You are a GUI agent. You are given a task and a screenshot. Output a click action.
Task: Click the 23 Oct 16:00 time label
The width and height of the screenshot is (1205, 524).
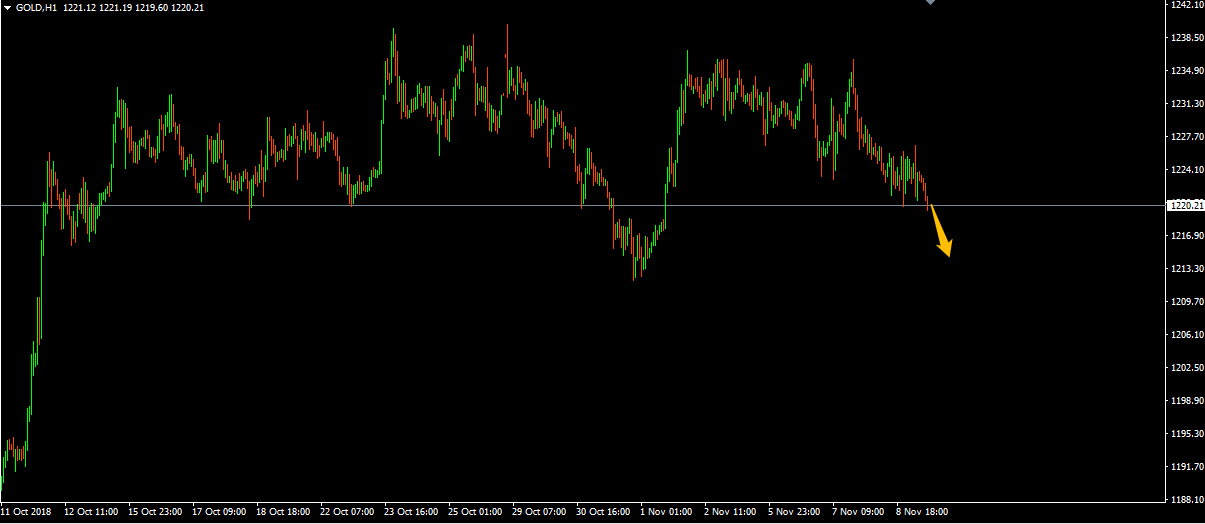(411, 512)
